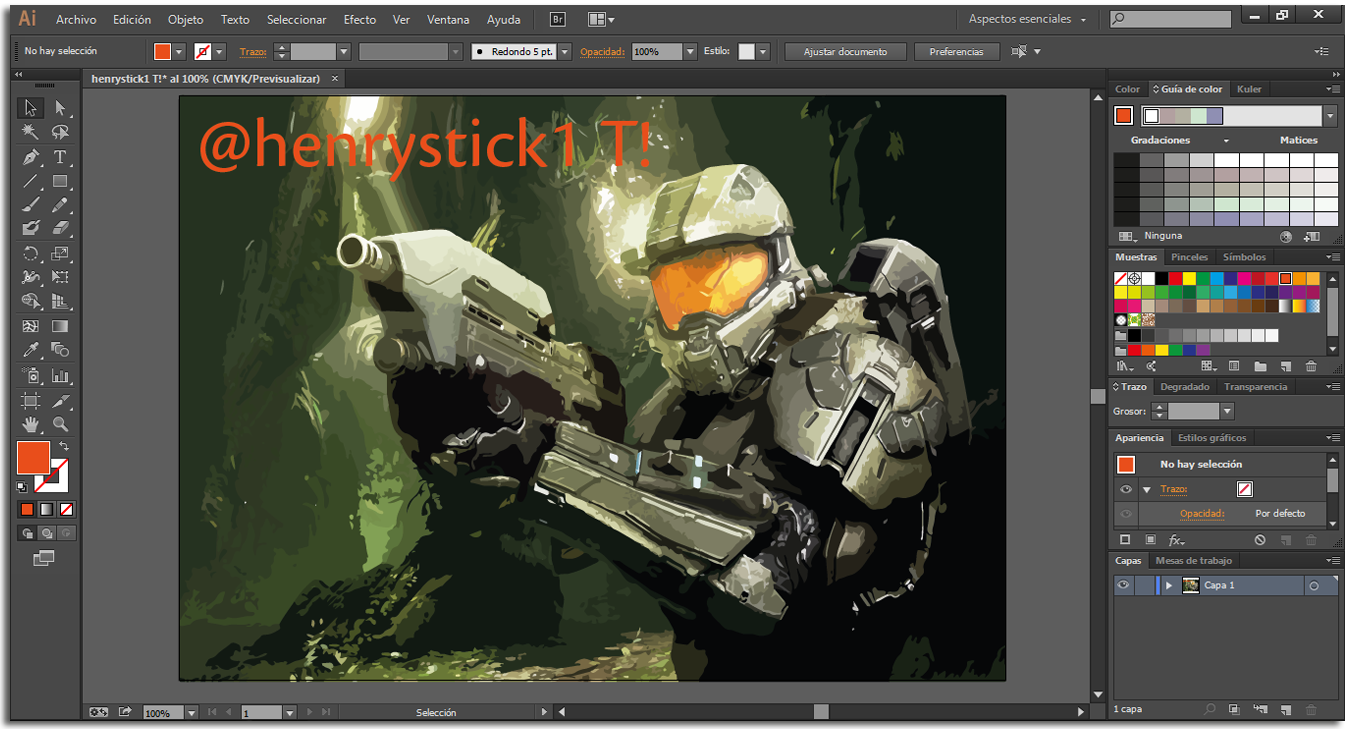Select the Hand tool
Viewport: 1360px width, 729px height.
click(x=31, y=425)
